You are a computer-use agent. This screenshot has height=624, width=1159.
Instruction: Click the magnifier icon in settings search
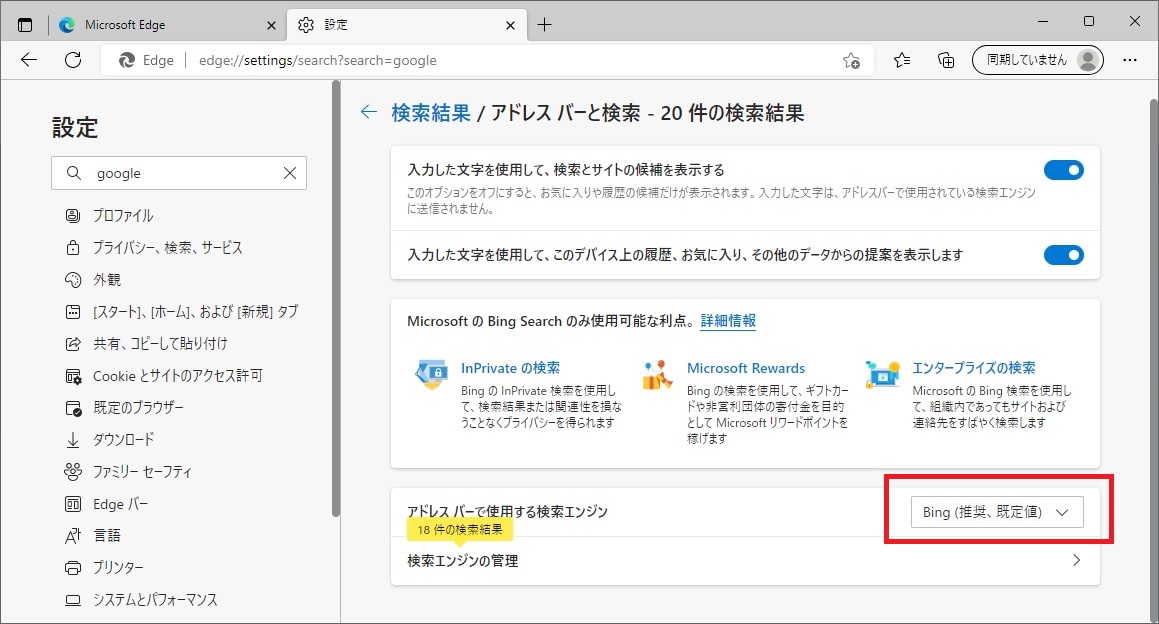click(74, 173)
